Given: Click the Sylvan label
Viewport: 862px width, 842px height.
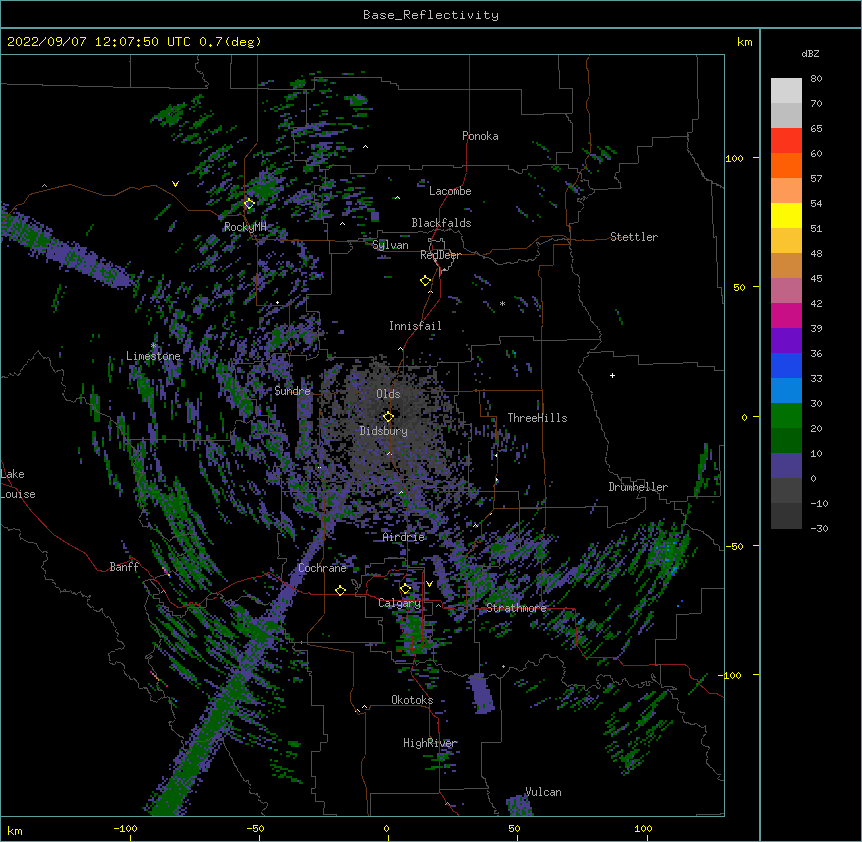Looking at the screenshot, I should click(x=390, y=245).
